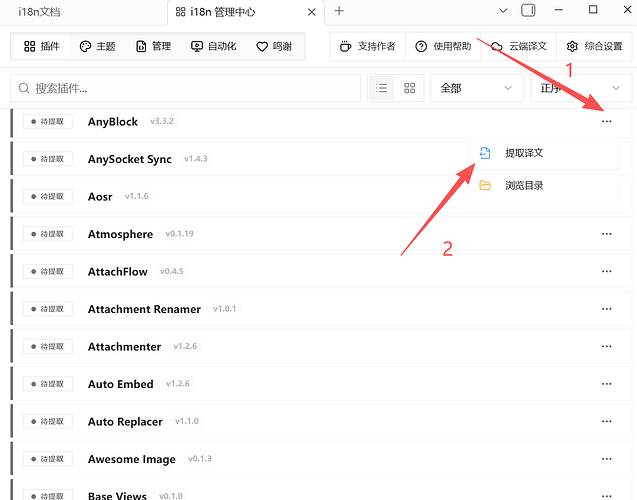The image size is (637, 500).
Task: Click the palette icon 主题
Action: pos(85,46)
